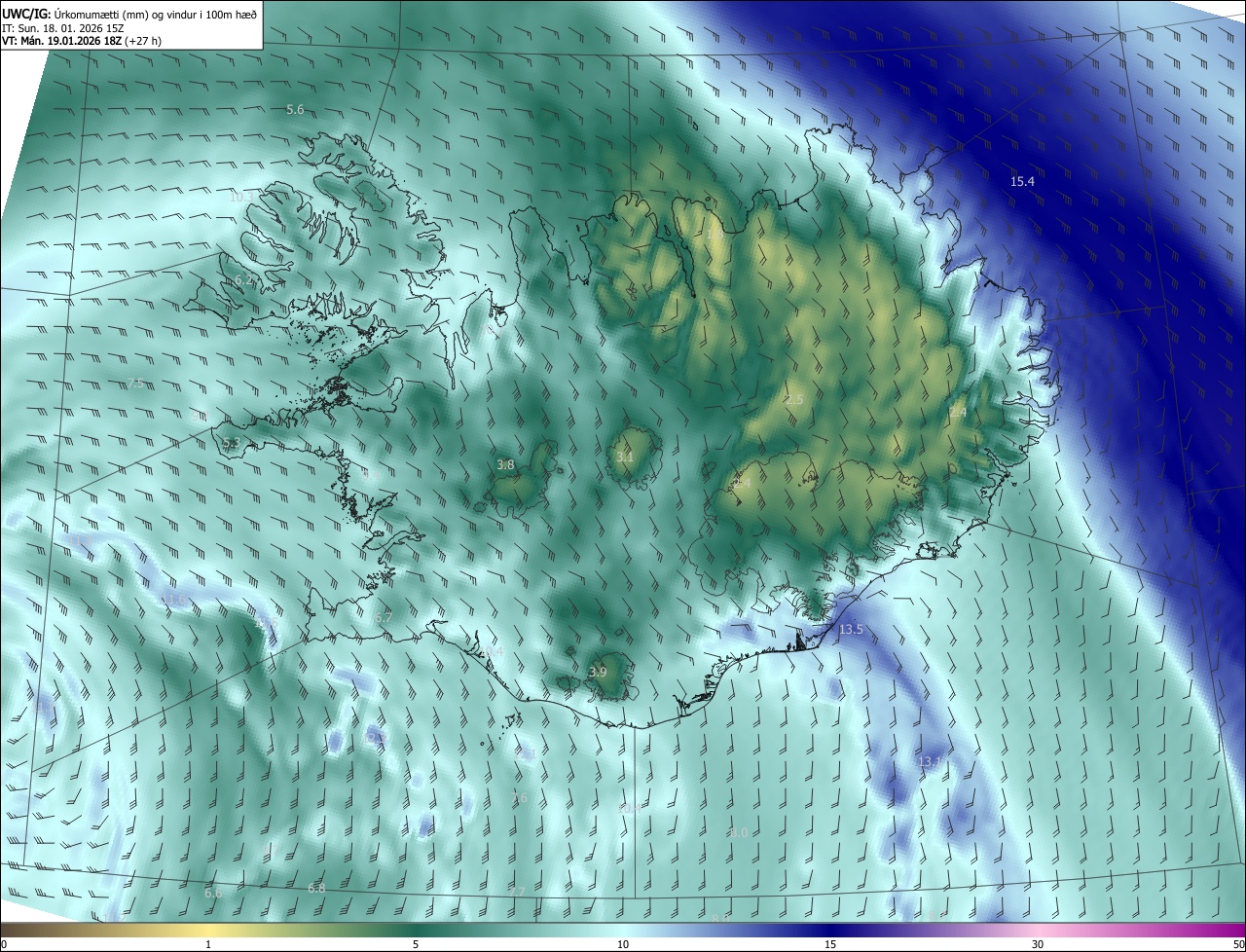This screenshot has height=952, width=1246.
Task: Click the colorbar tick label 5
Action: click(x=416, y=945)
